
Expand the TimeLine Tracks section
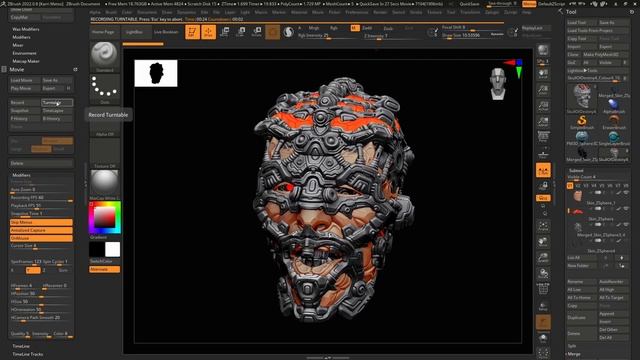tap(27, 354)
